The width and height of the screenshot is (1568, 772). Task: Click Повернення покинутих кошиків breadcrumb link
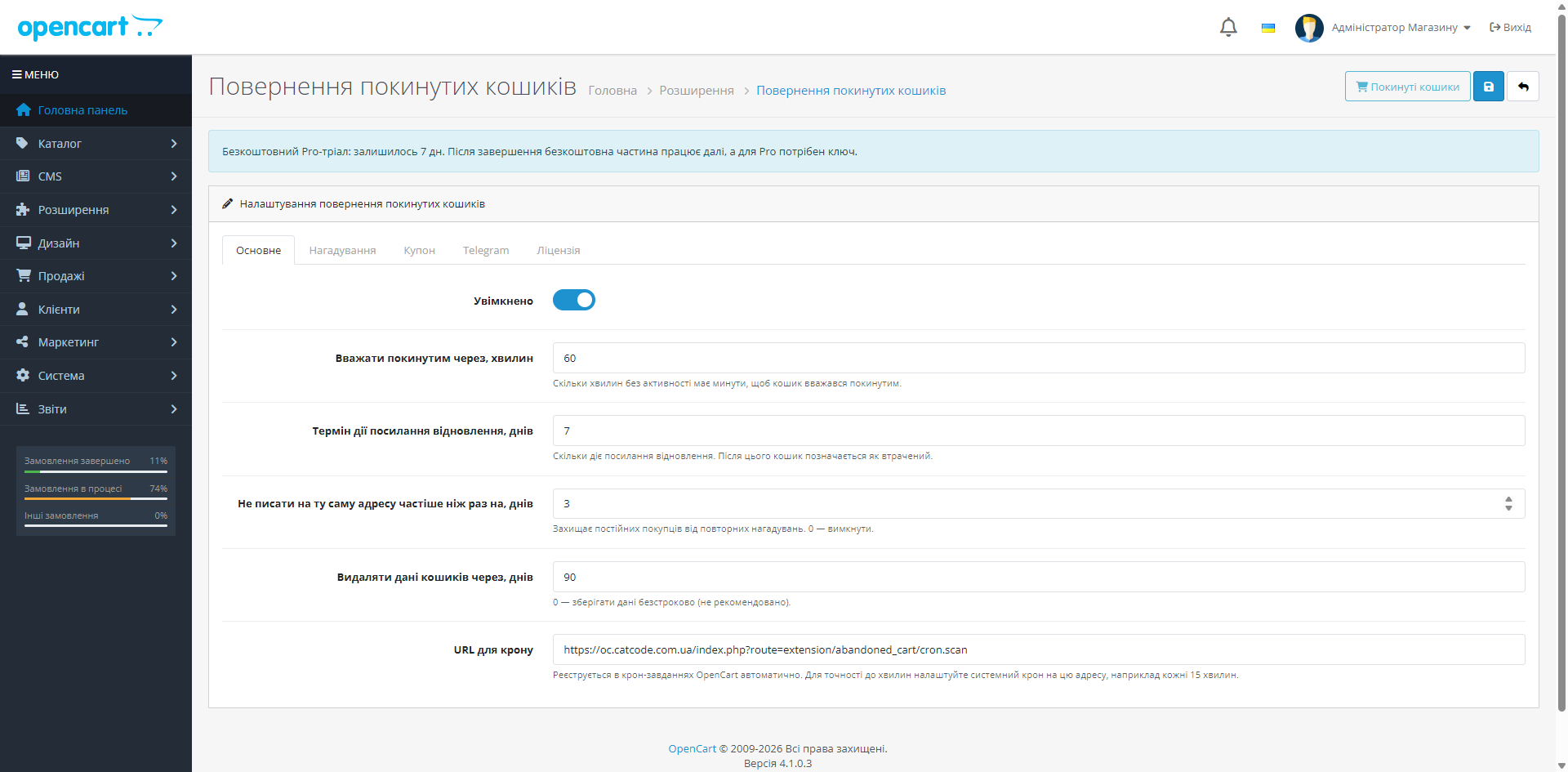point(851,91)
